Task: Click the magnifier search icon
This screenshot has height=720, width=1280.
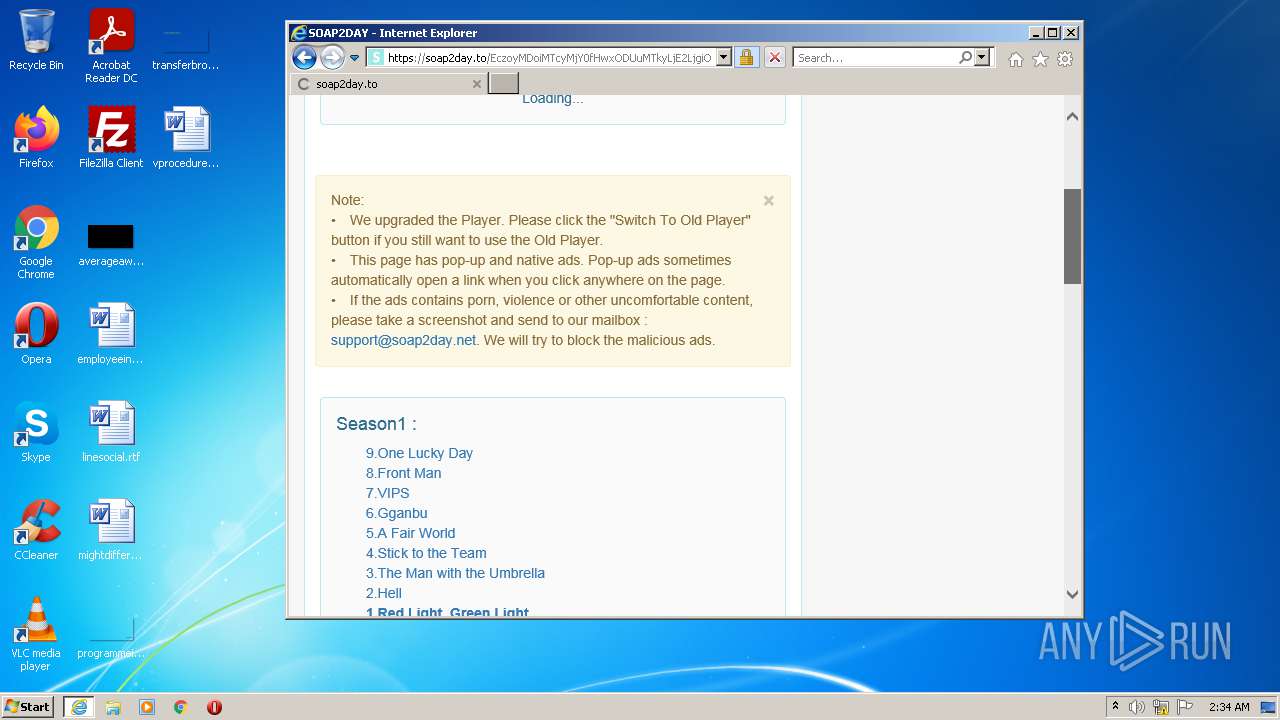Action: [965, 58]
